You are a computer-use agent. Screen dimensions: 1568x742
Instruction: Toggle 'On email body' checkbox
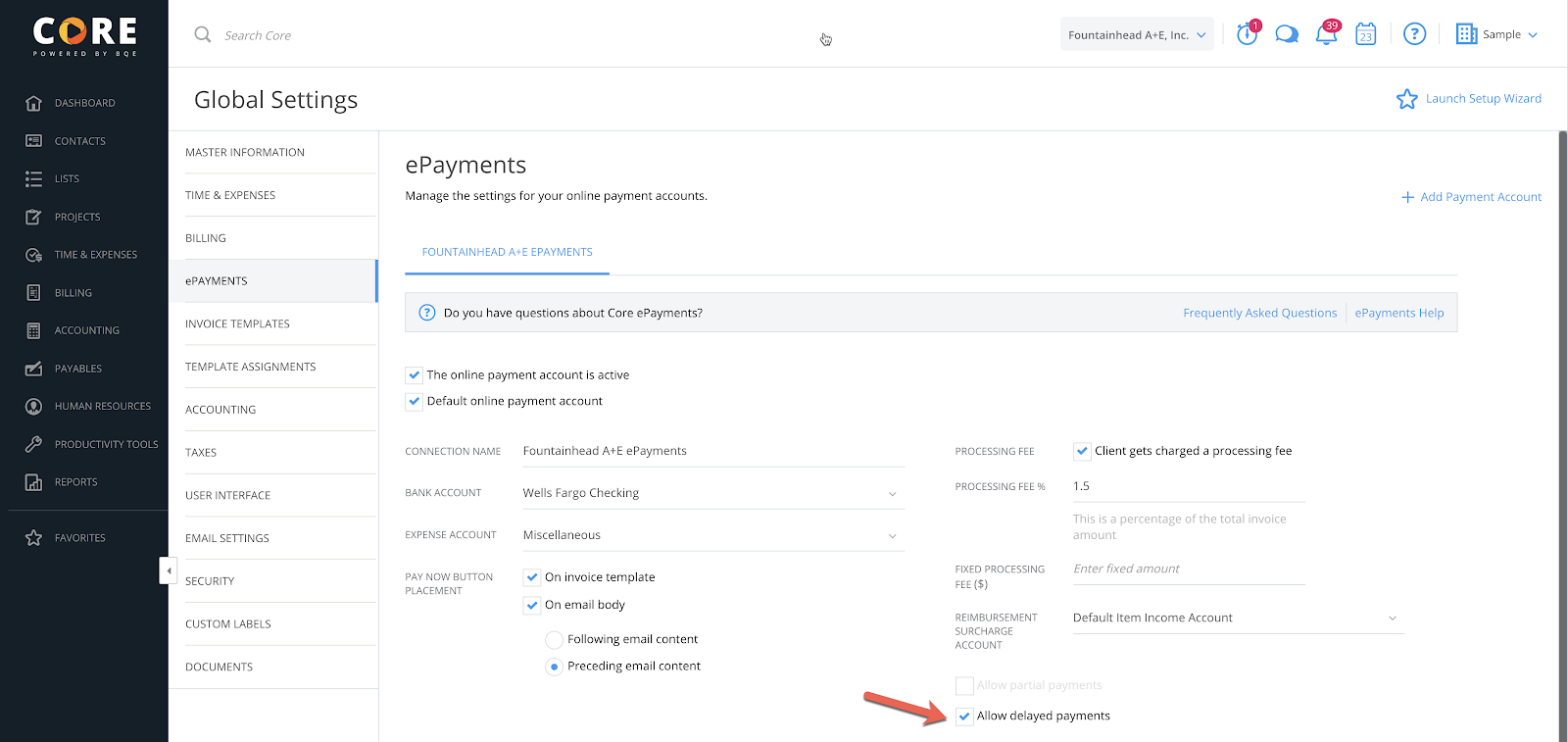pyautogui.click(x=532, y=605)
